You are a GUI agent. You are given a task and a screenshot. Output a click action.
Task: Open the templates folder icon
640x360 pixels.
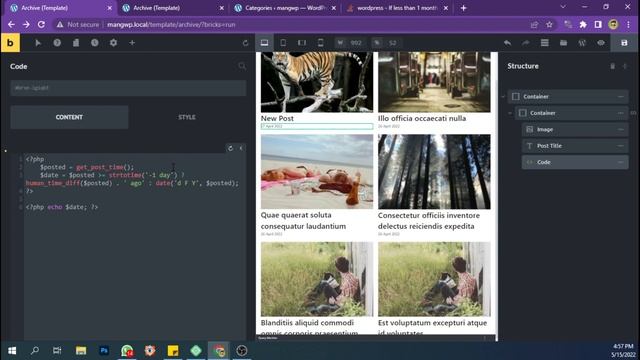point(563,43)
